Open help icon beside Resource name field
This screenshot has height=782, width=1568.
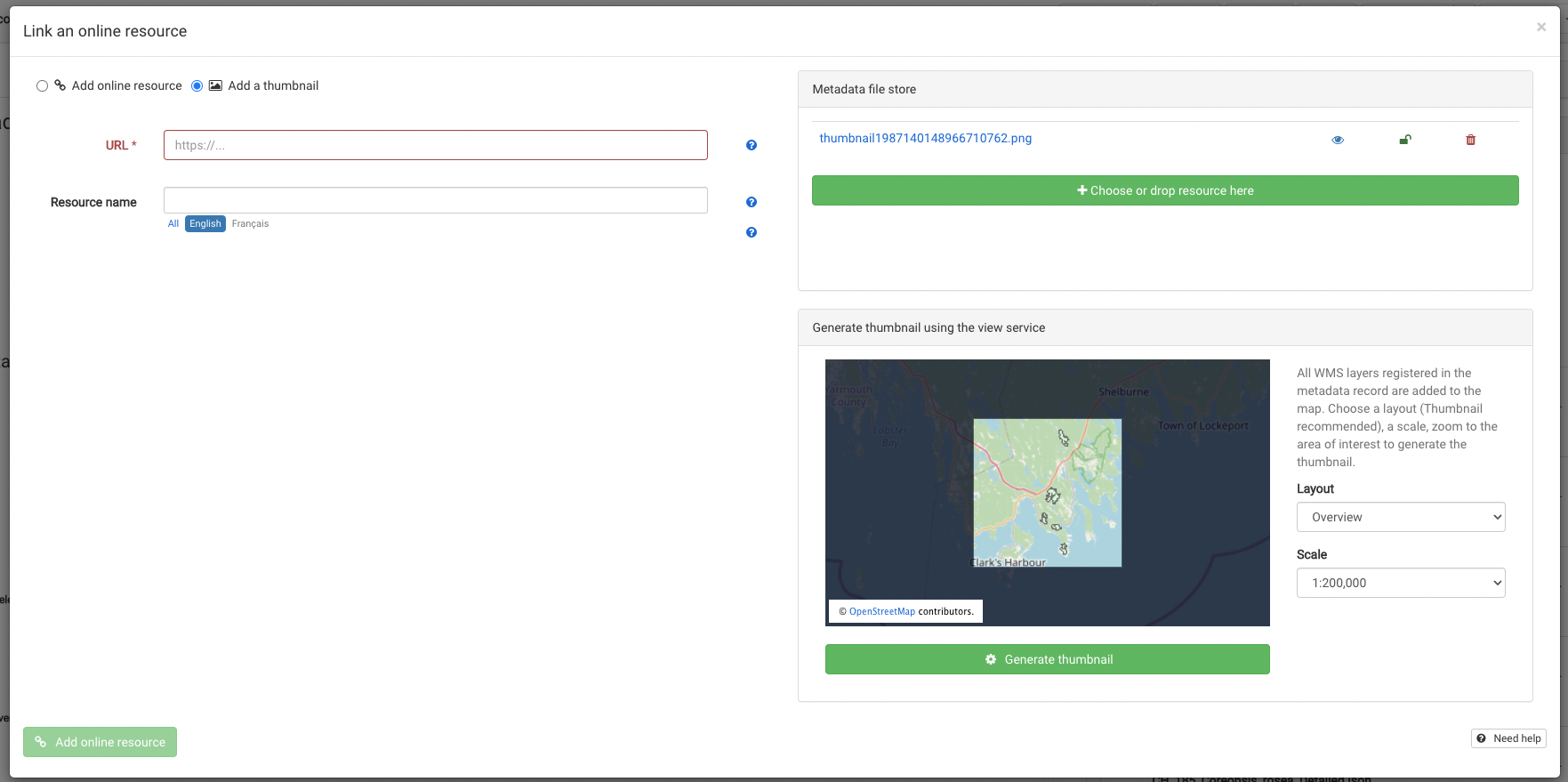click(752, 202)
